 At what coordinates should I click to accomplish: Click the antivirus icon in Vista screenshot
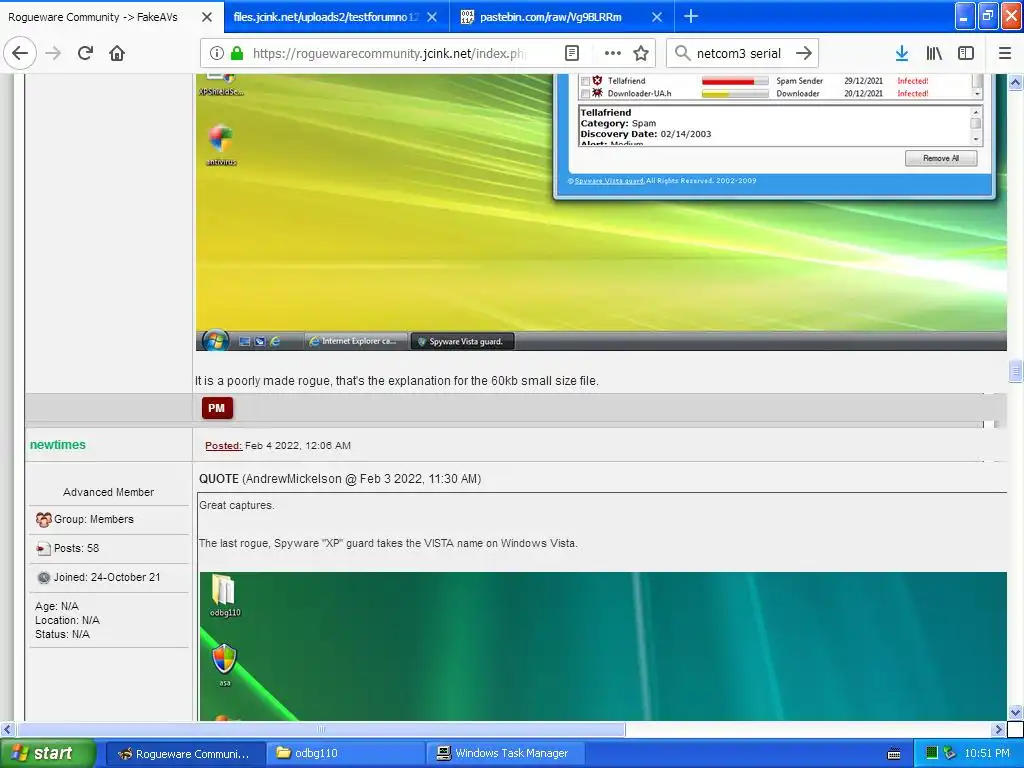tap(221, 144)
